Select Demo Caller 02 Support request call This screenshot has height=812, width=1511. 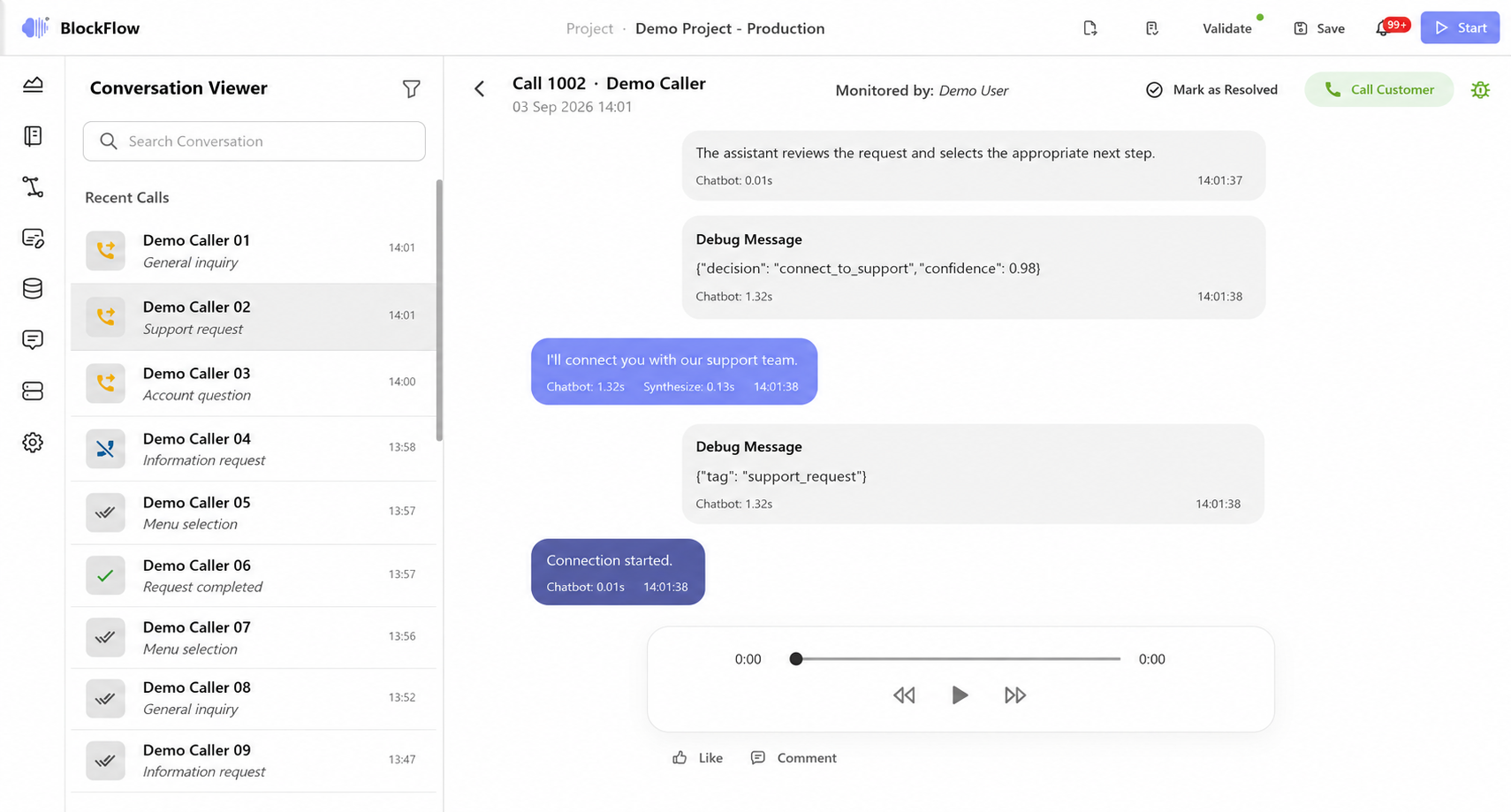click(x=253, y=317)
